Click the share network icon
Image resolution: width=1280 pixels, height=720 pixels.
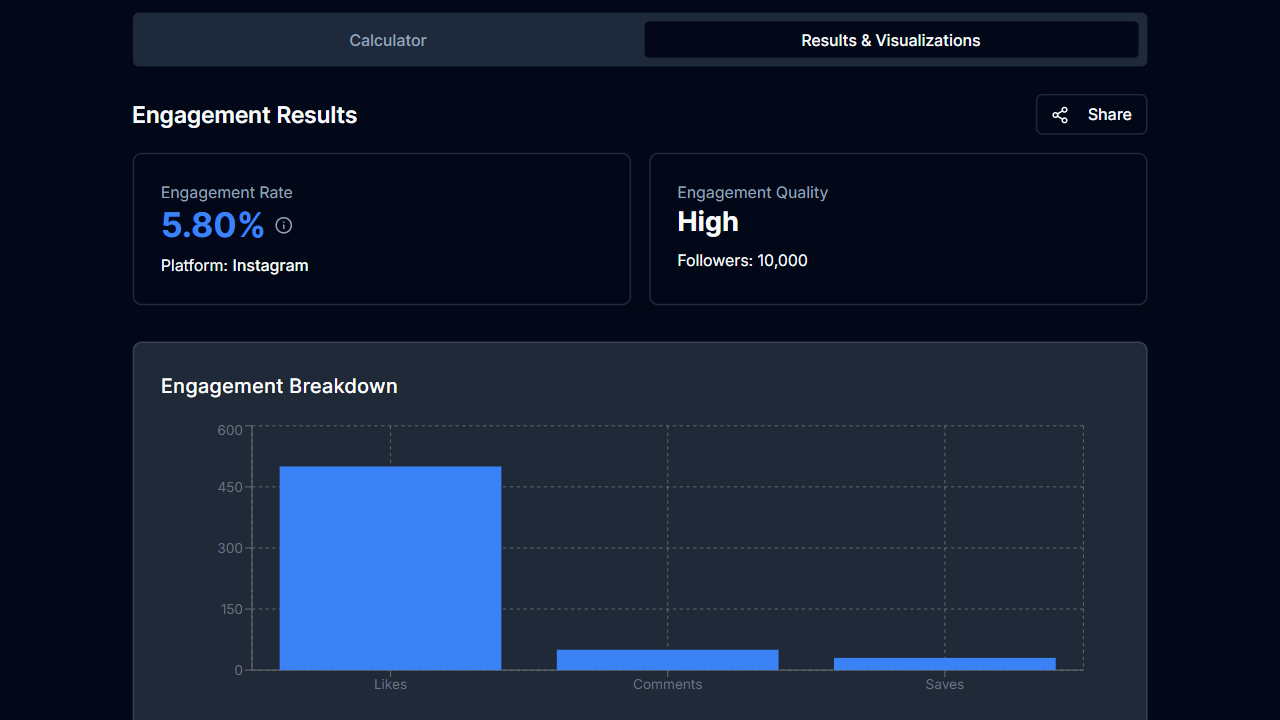pyautogui.click(x=1060, y=115)
